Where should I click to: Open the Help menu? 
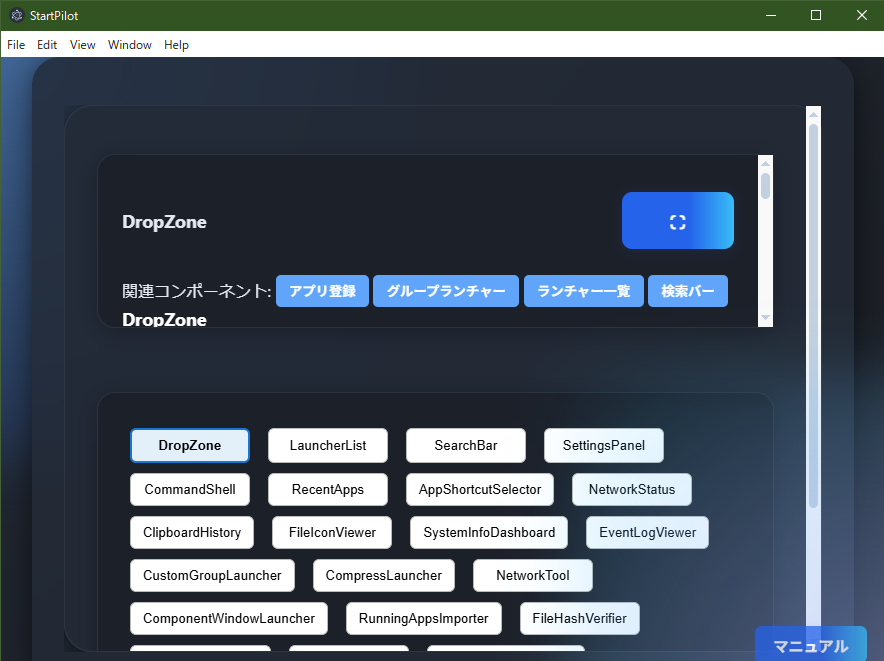tap(176, 45)
